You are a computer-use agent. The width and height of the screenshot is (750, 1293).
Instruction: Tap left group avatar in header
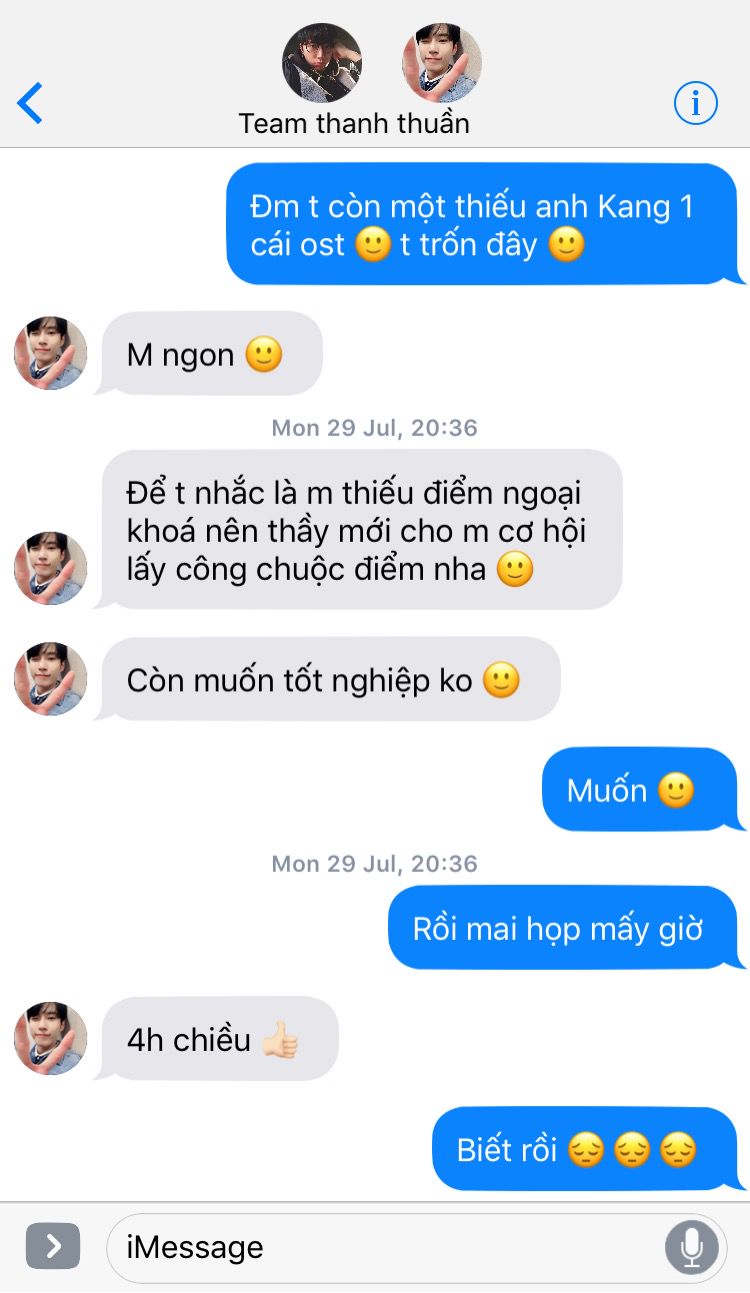pyautogui.click(x=322, y=63)
